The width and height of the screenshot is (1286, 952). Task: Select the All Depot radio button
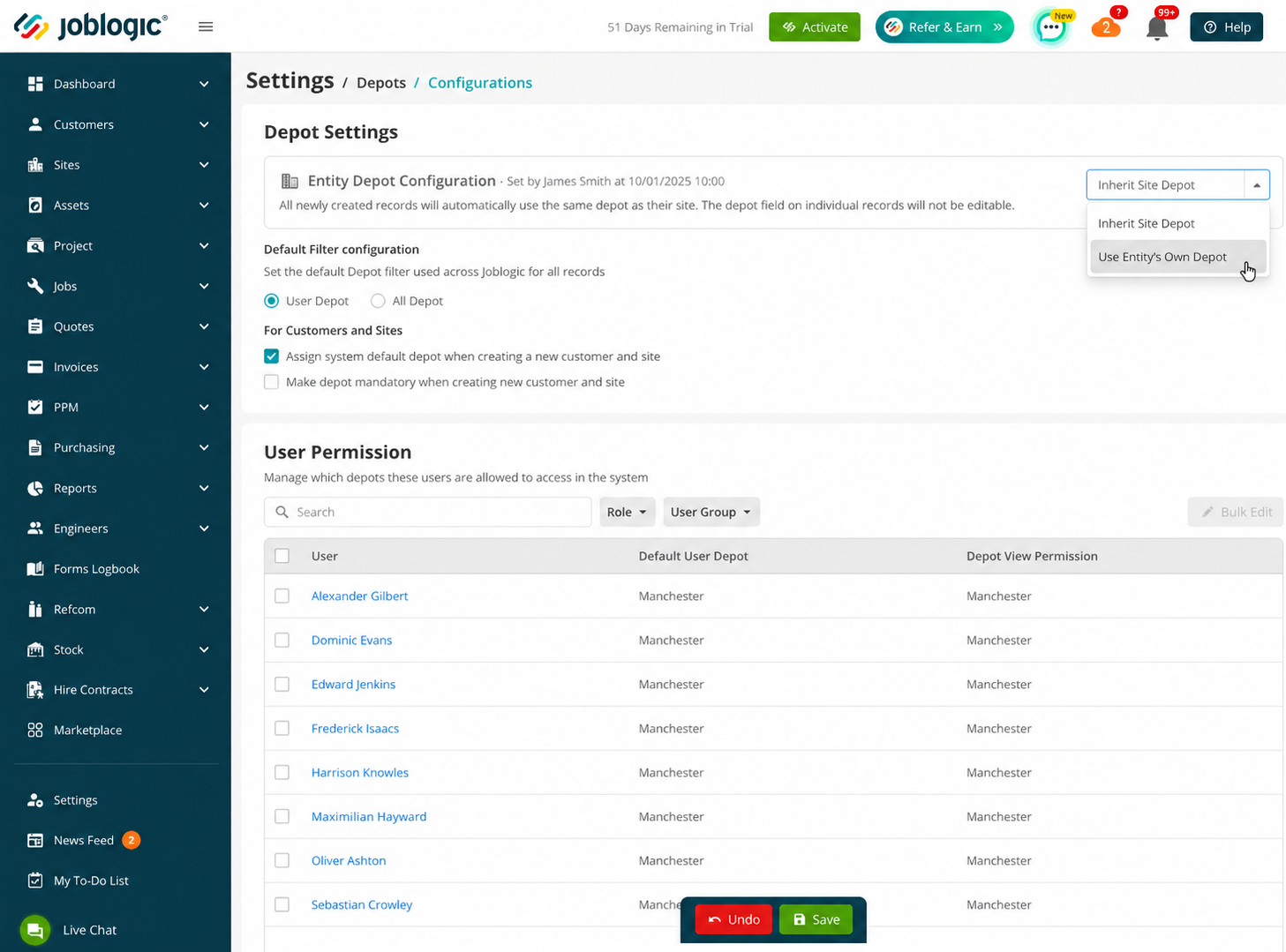tap(378, 301)
